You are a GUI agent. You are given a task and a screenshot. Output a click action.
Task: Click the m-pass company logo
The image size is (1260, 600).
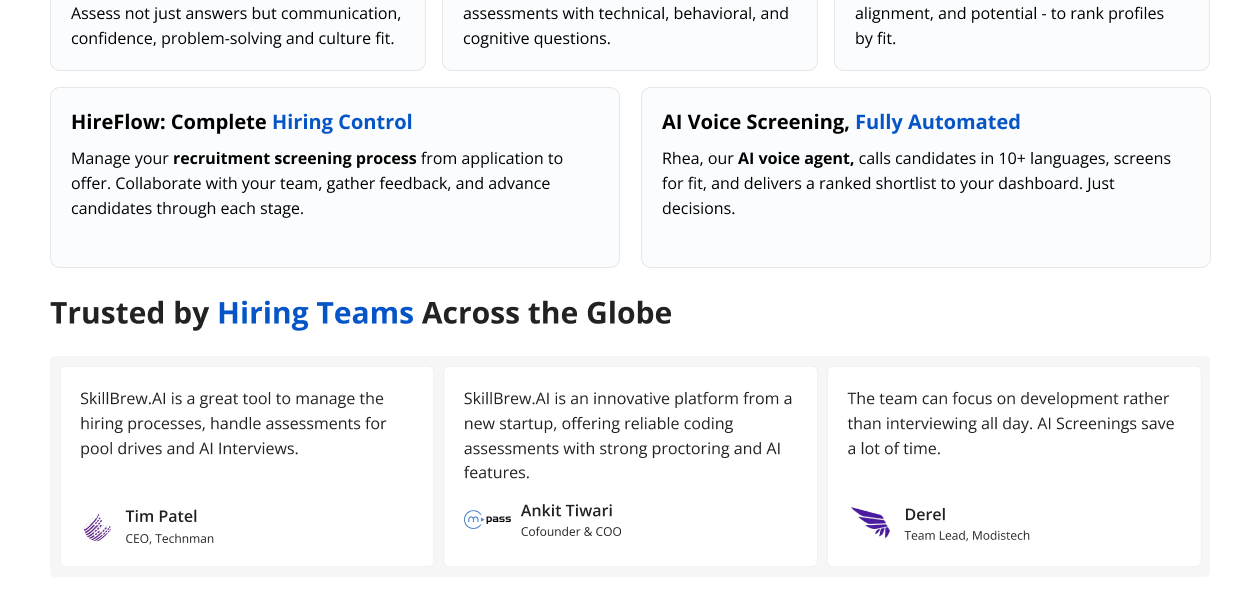(487, 519)
